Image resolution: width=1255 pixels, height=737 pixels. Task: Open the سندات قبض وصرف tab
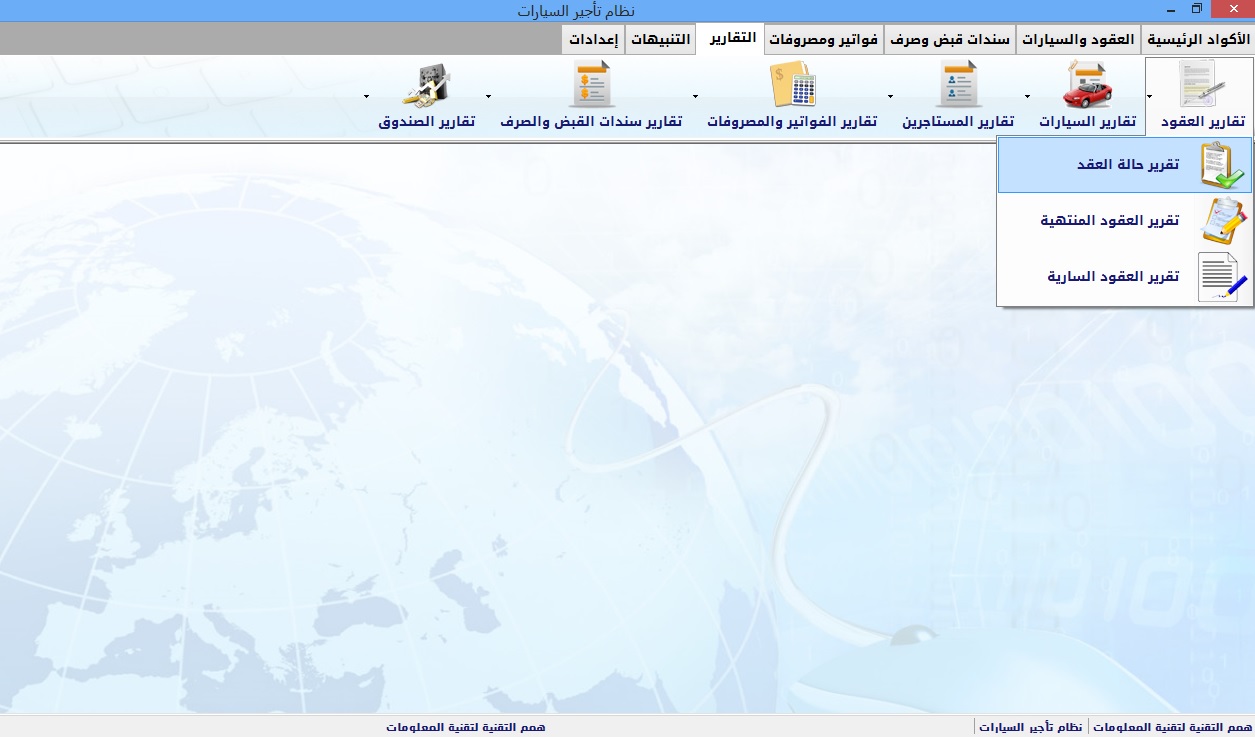coord(950,40)
